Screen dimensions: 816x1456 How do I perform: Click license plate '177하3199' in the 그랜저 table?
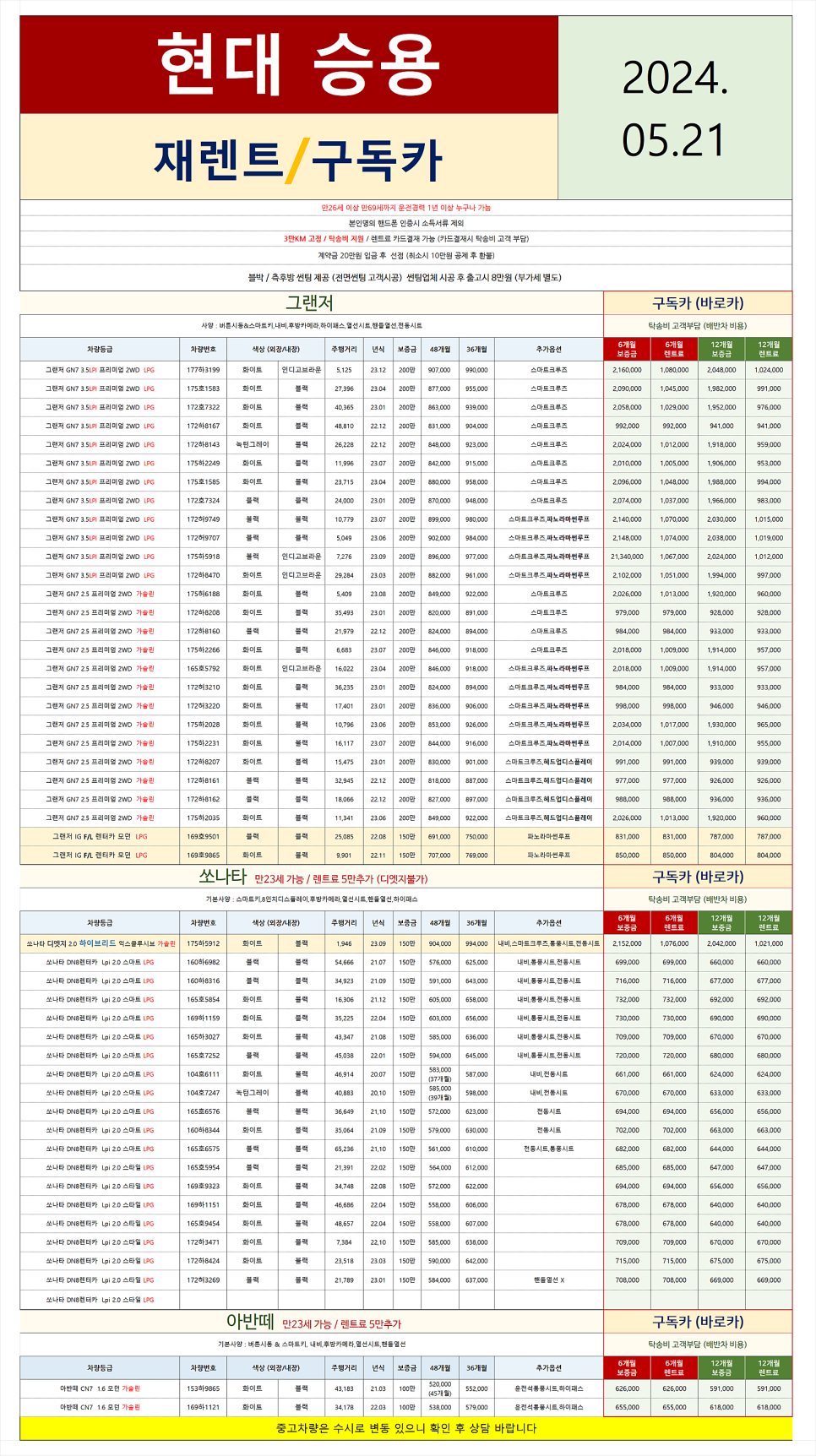[204, 370]
